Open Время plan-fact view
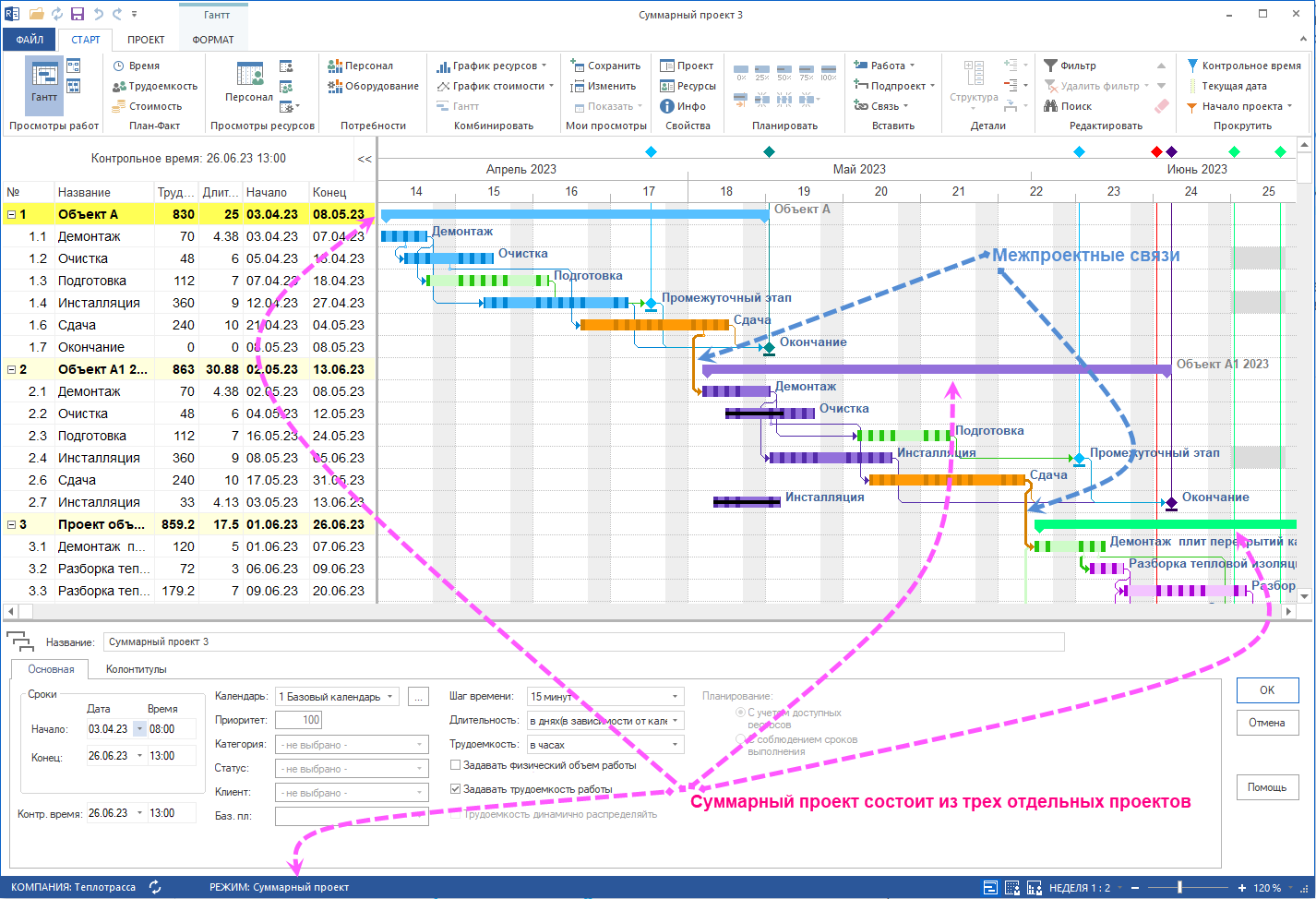Viewport: 1316px width, 899px height. coord(137,66)
